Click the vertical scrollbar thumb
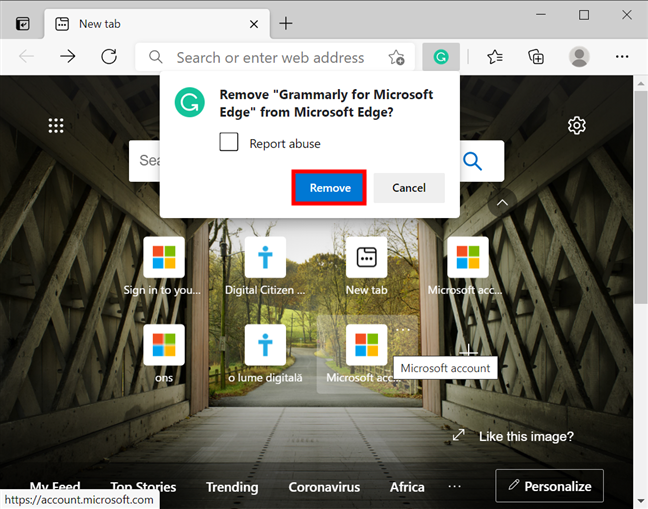Image resolution: width=648 pixels, height=509 pixels. pyautogui.click(x=641, y=196)
